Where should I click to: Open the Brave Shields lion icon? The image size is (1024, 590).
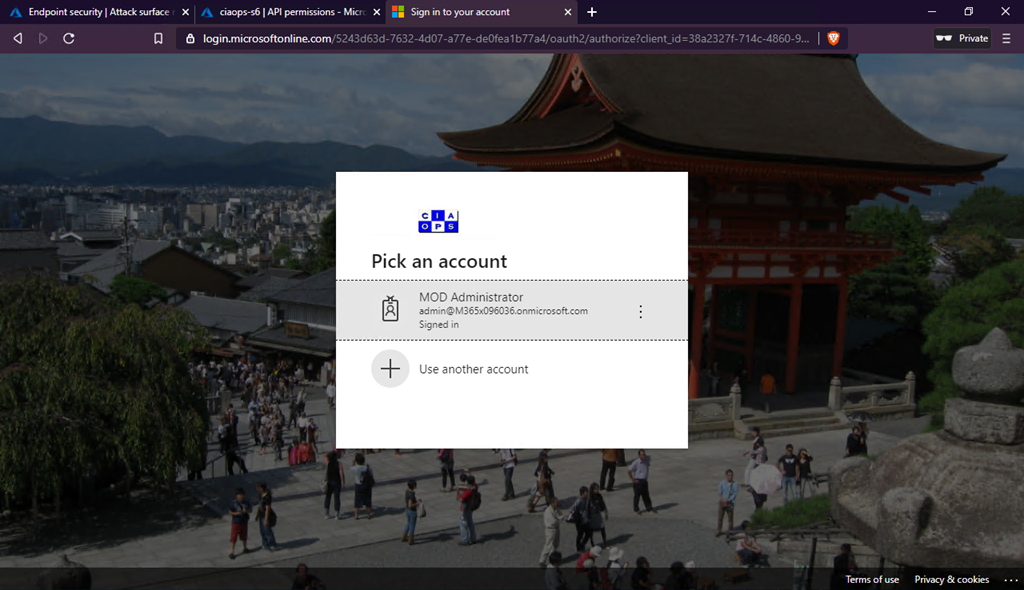tap(833, 38)
